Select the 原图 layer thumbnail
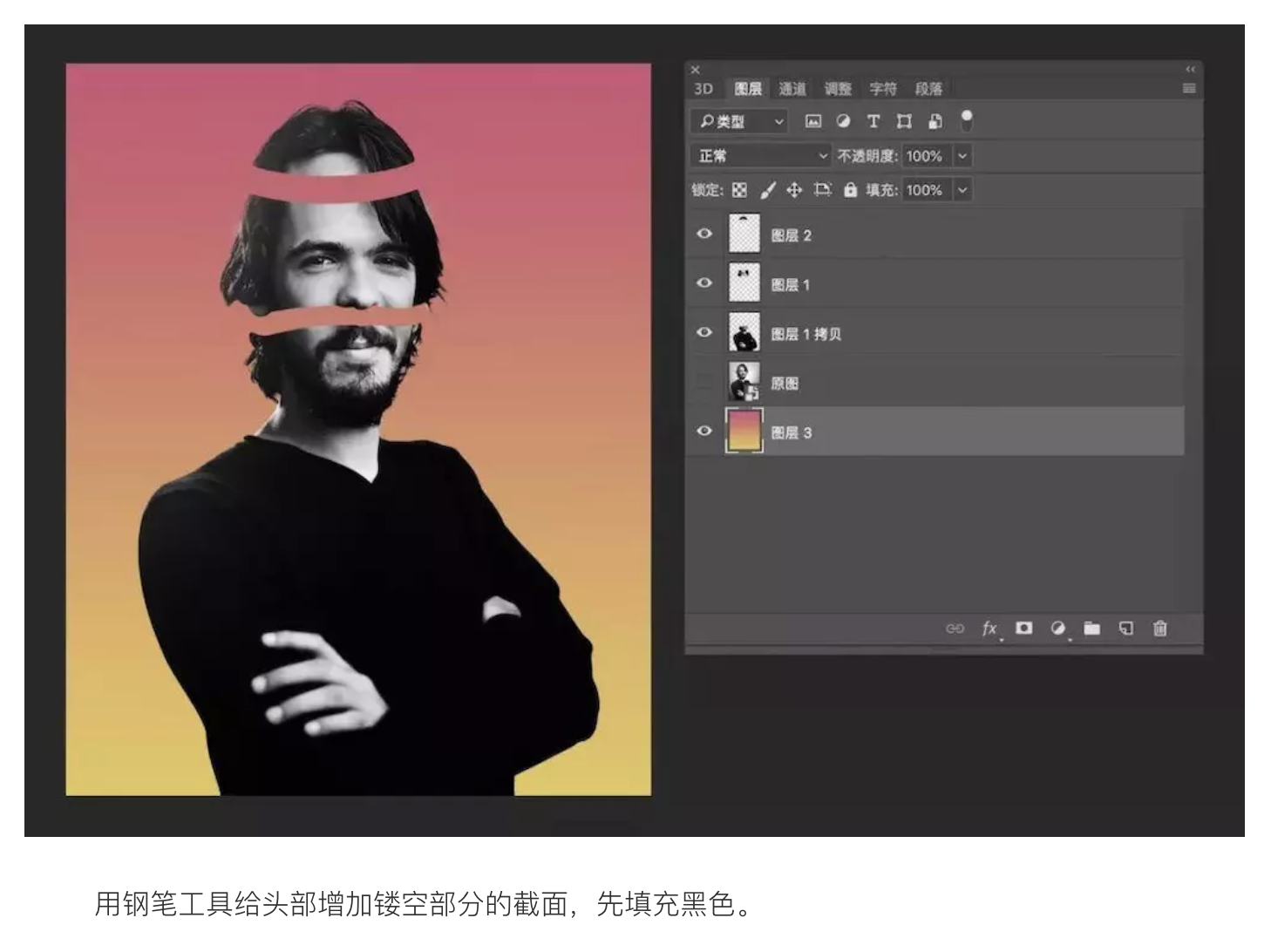The width and height of the screenshot is (1271, 952). pyautogui.click(x=744, y=382)
